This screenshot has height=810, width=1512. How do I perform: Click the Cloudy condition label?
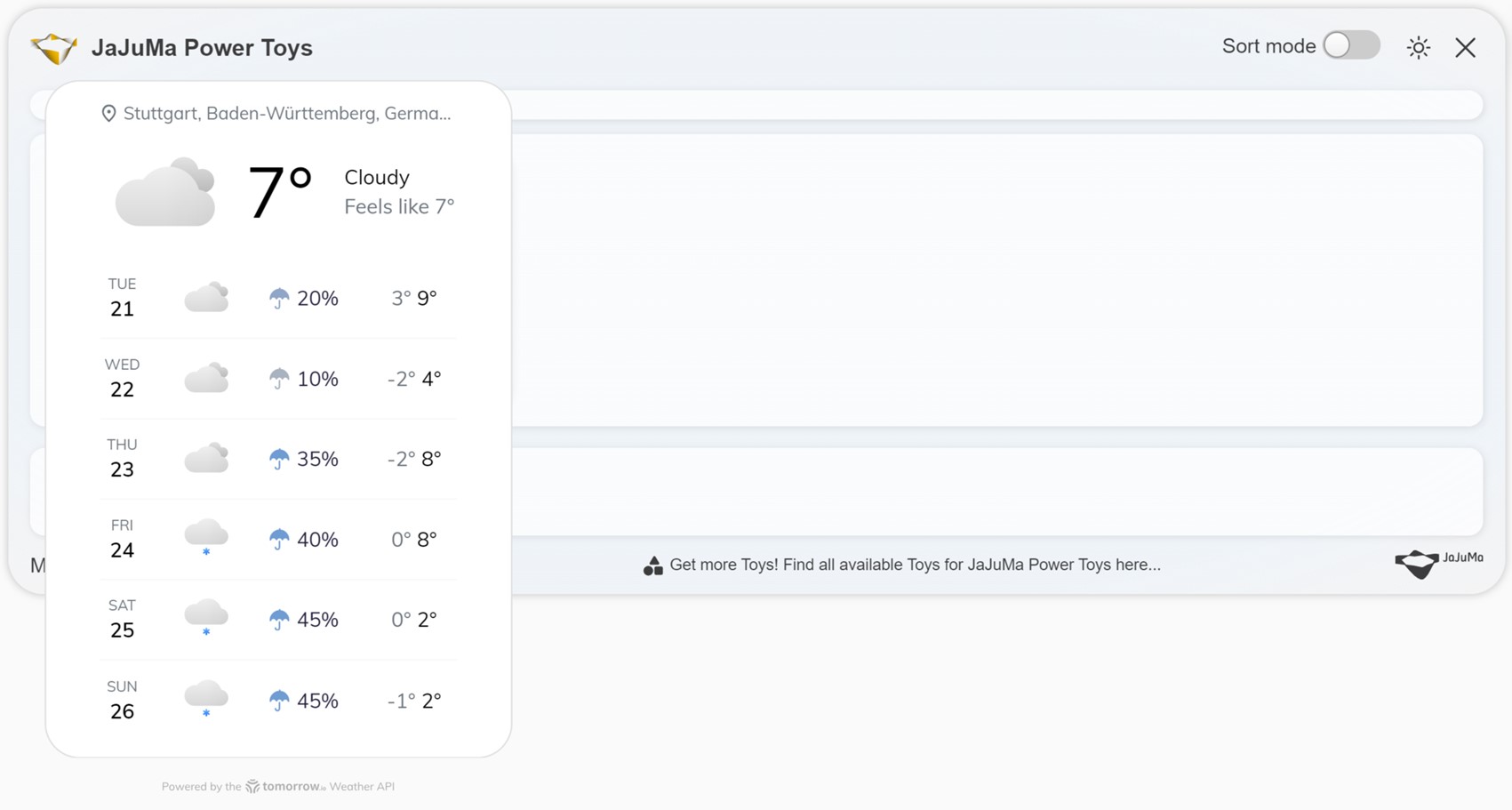377,177
